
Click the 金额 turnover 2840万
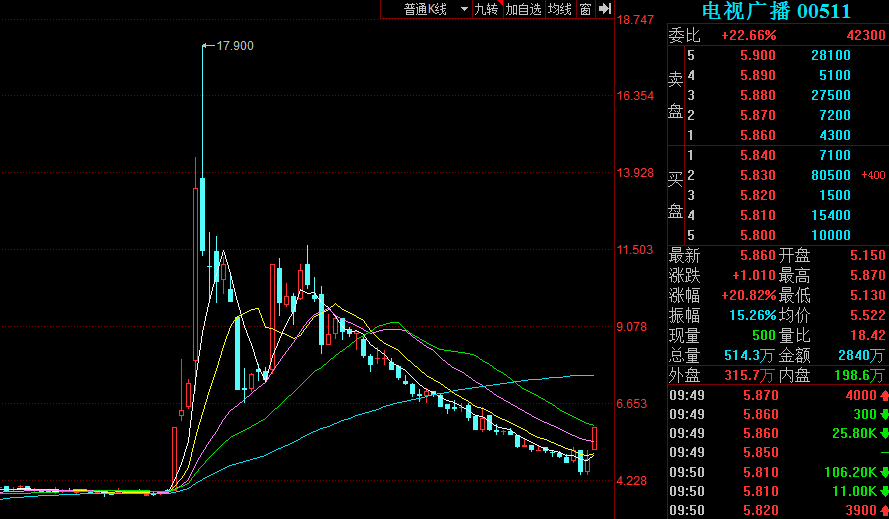861,356
